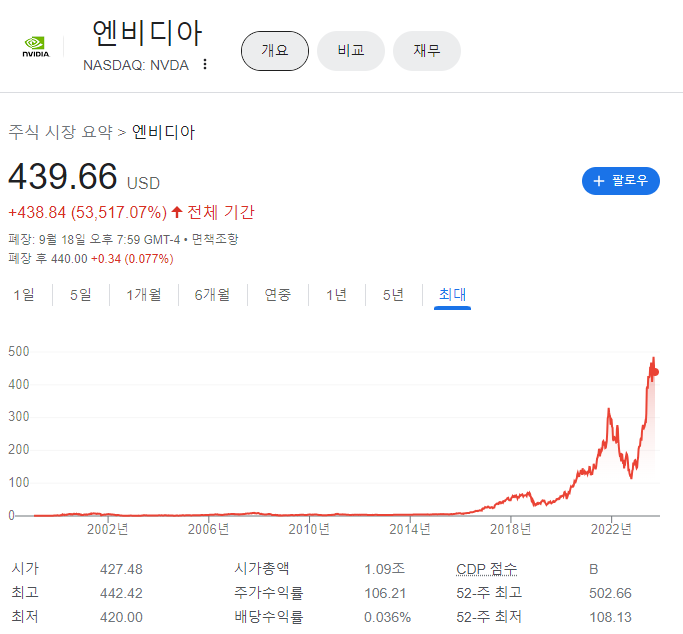Select the 1년 time range

pyautogui.click(x=336, y=295)
